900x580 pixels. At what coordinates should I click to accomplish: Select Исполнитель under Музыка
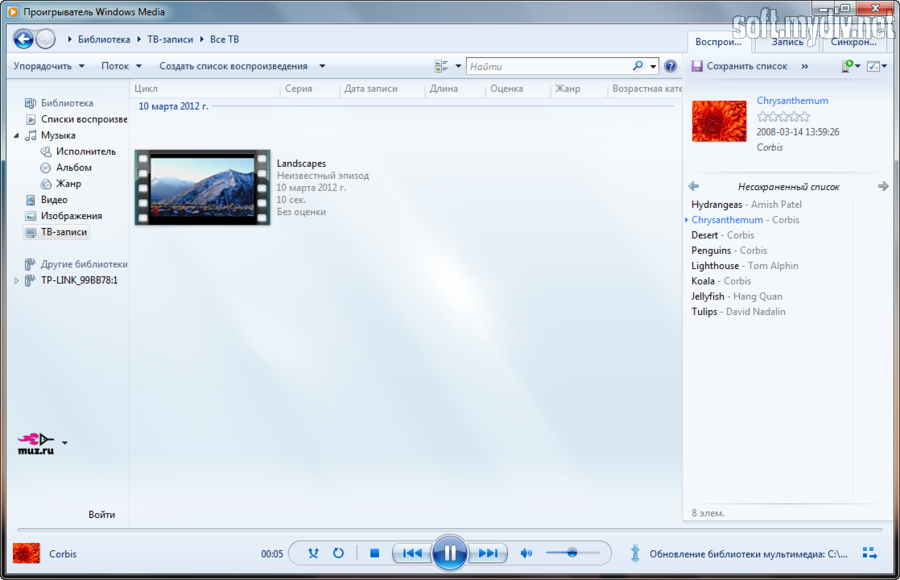pos(86,151)
